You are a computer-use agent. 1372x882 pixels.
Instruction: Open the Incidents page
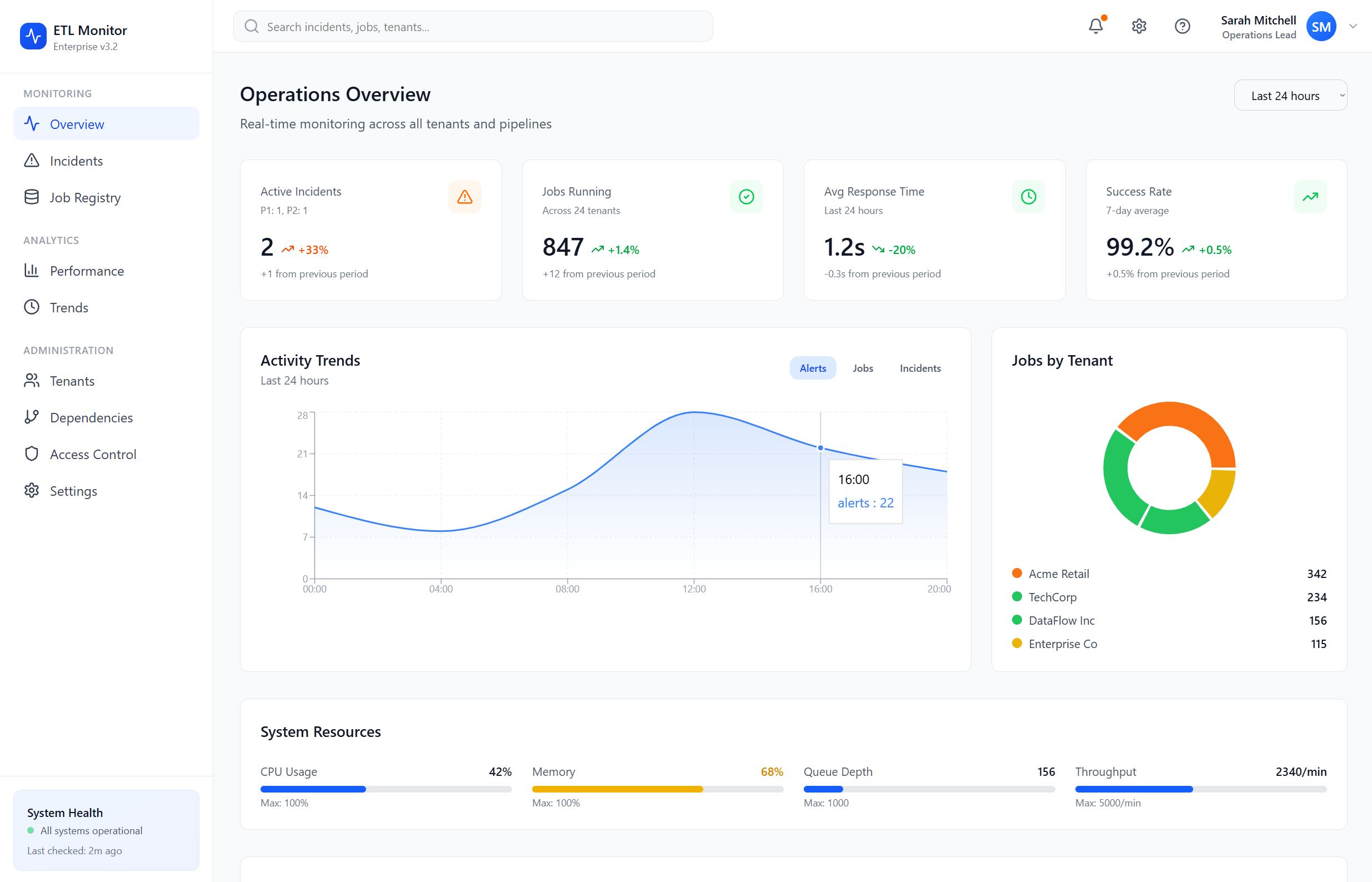(x=107, y=161)
